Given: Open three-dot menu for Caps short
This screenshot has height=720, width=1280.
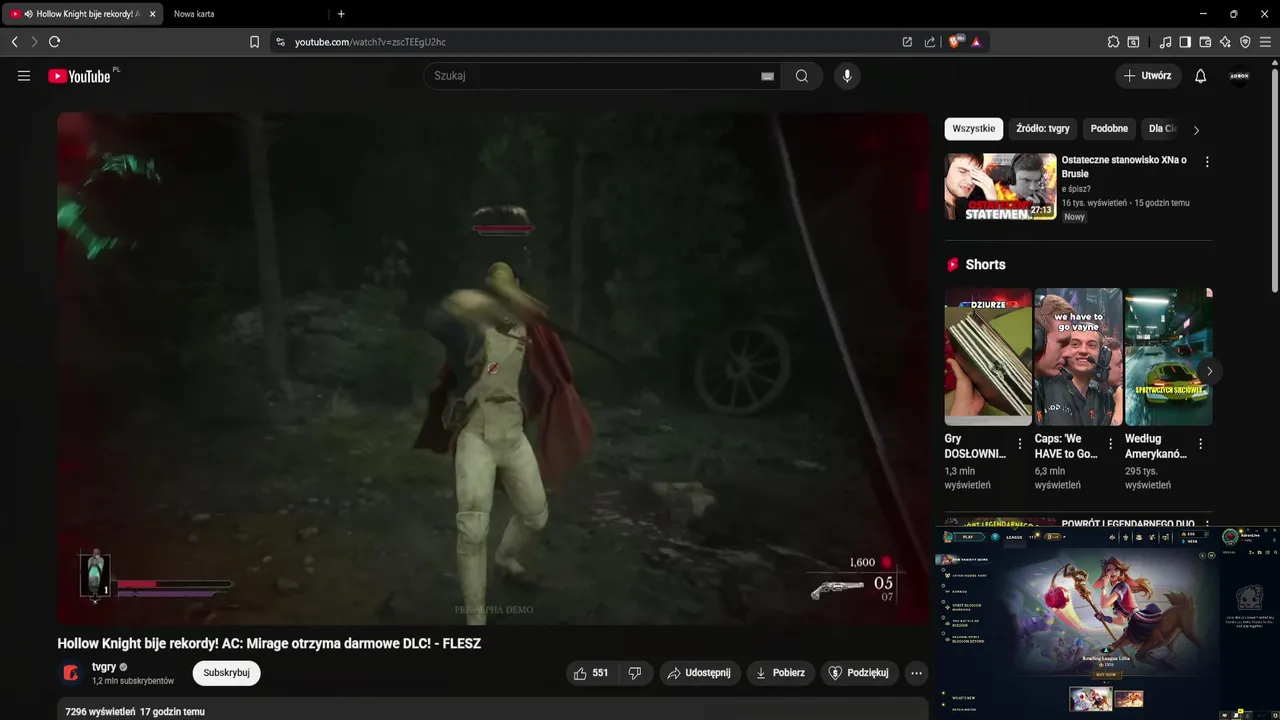Looking at the screenshot, I should 1110,444.
